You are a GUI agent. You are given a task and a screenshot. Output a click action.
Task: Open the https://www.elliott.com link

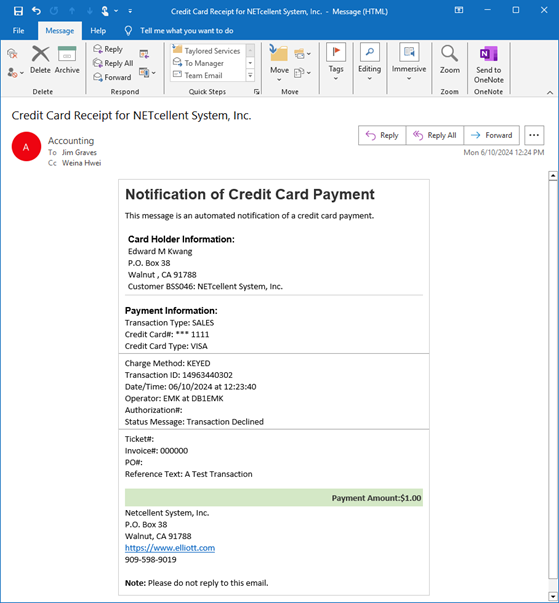(170, 548)
